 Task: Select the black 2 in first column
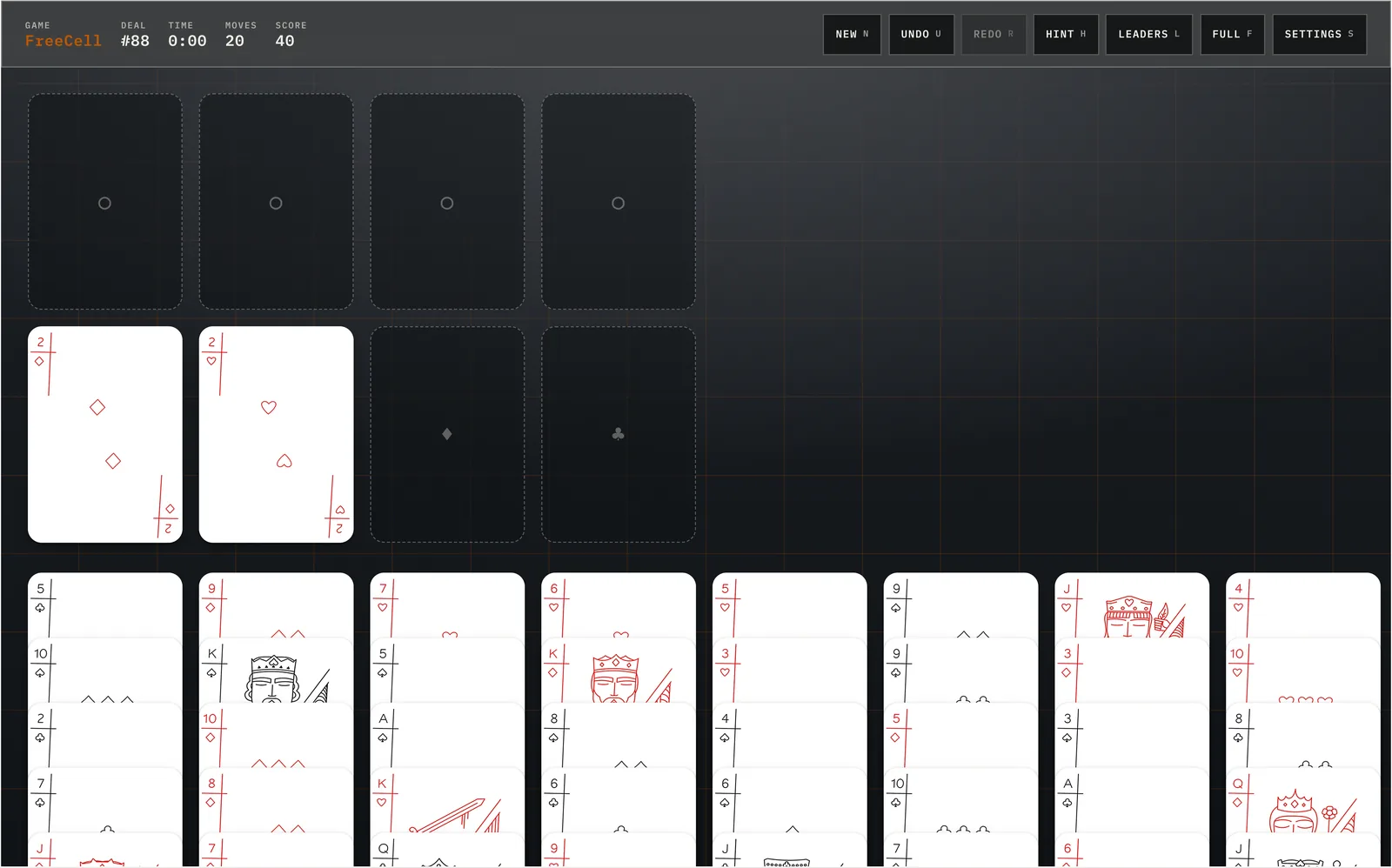[105, 736]
